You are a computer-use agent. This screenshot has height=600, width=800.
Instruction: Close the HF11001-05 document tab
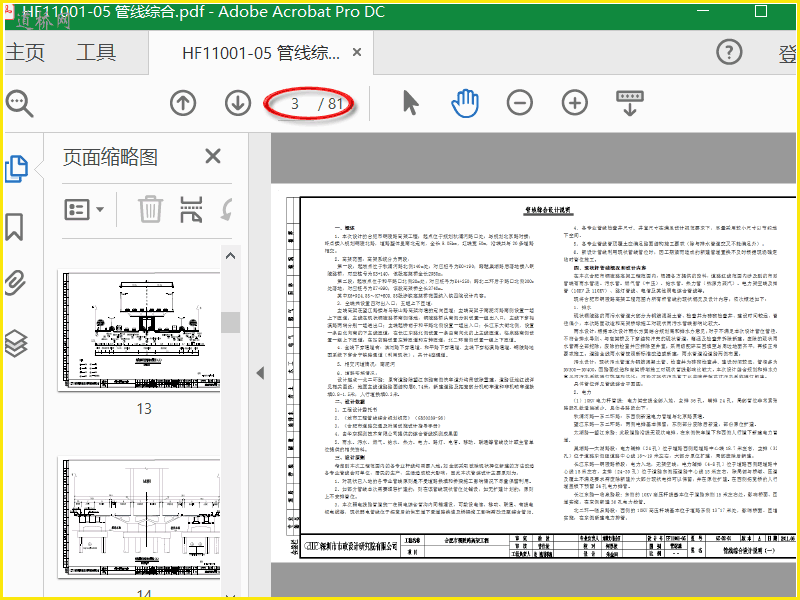[357, 52]
